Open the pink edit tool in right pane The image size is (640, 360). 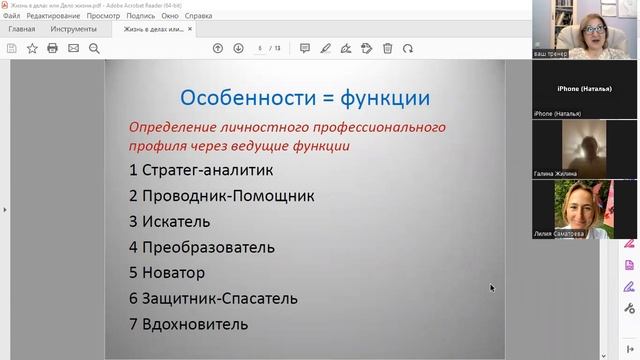point(629,244)
